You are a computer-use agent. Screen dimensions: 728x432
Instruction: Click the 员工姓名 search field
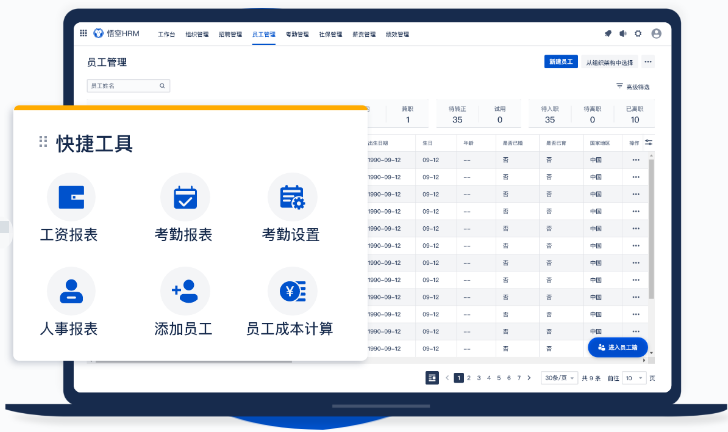coord(121,86)
